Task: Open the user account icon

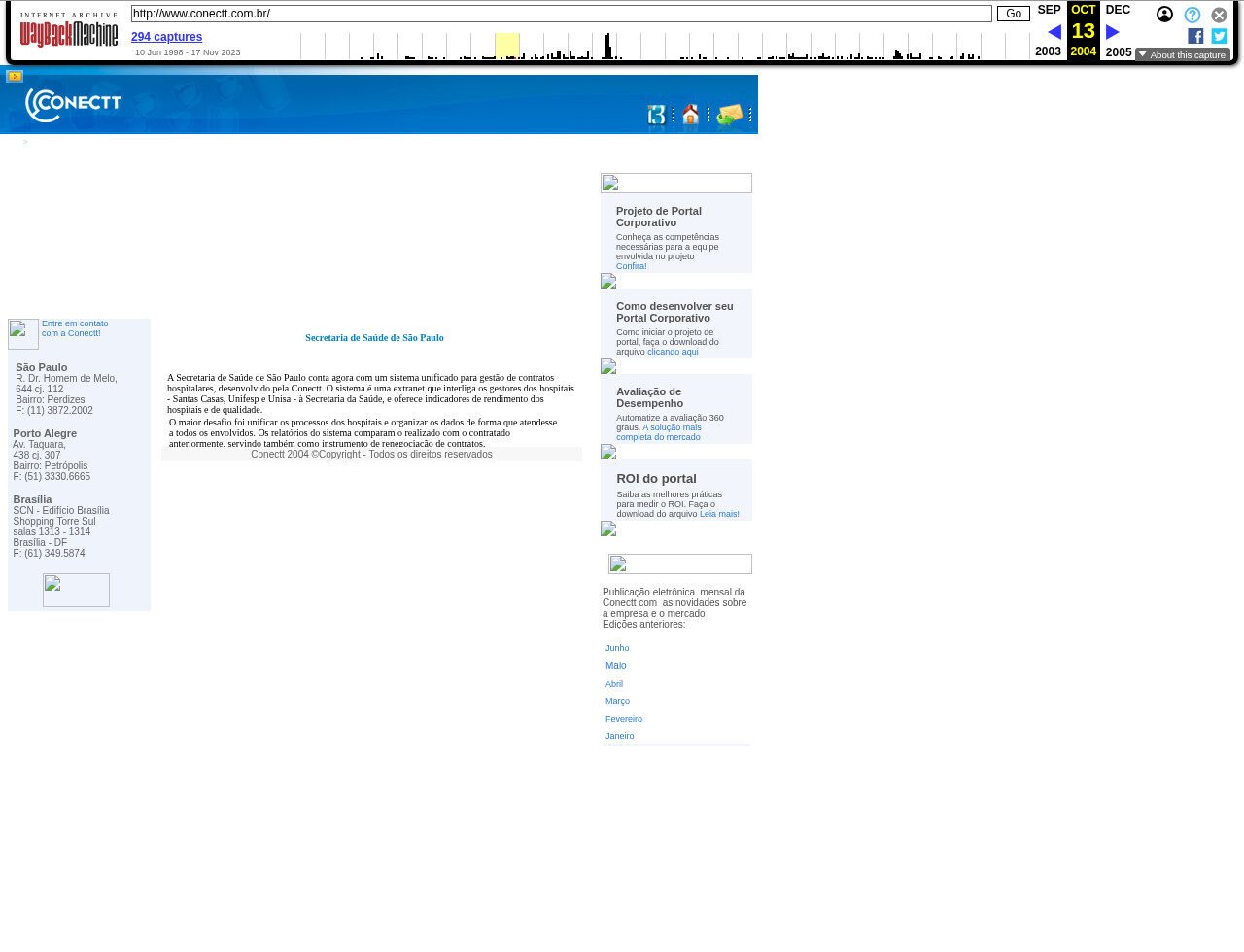Action: tap(1164, 15)
